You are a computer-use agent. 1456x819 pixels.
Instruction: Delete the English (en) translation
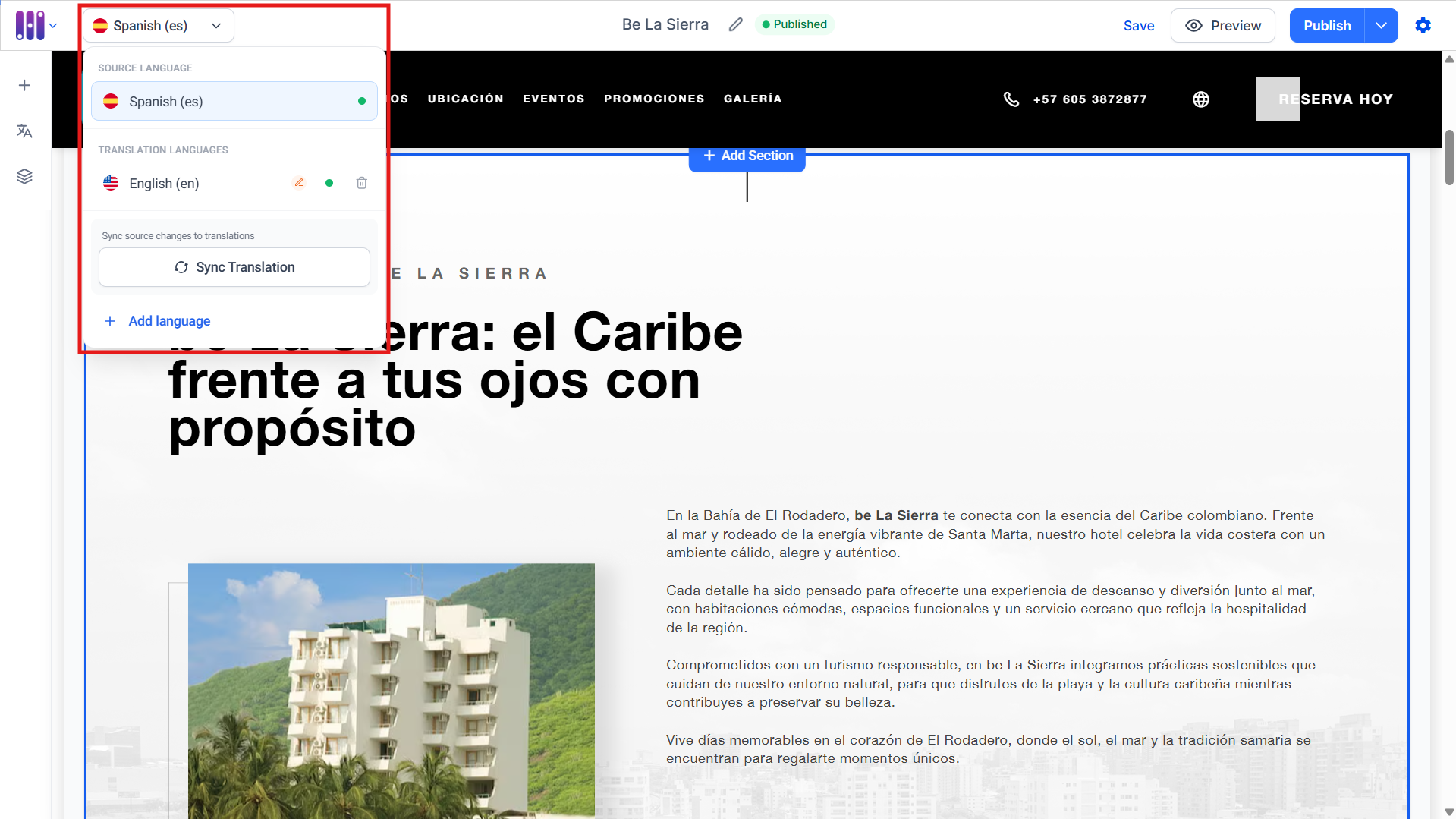coord(362,183)
